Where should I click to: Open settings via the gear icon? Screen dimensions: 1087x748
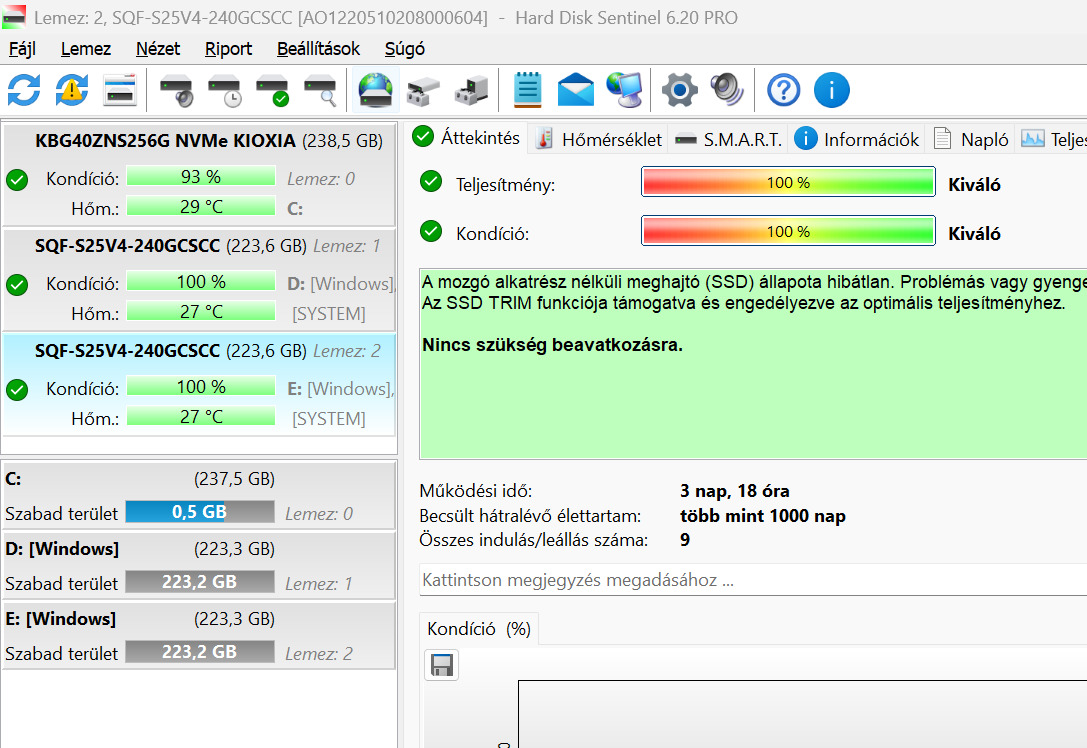coord(679,90)
